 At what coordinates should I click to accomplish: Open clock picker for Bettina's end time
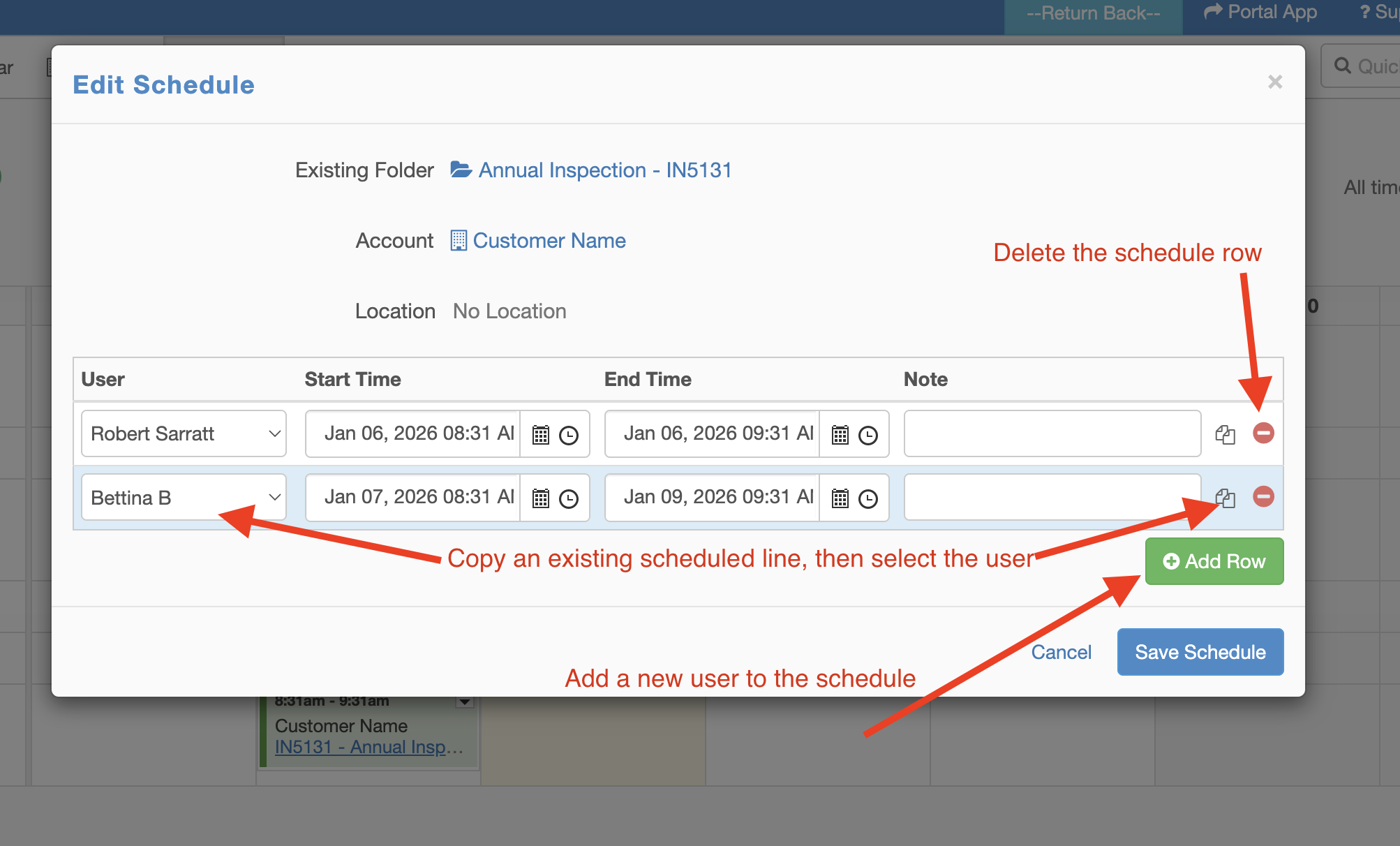(x=867, y=498)
